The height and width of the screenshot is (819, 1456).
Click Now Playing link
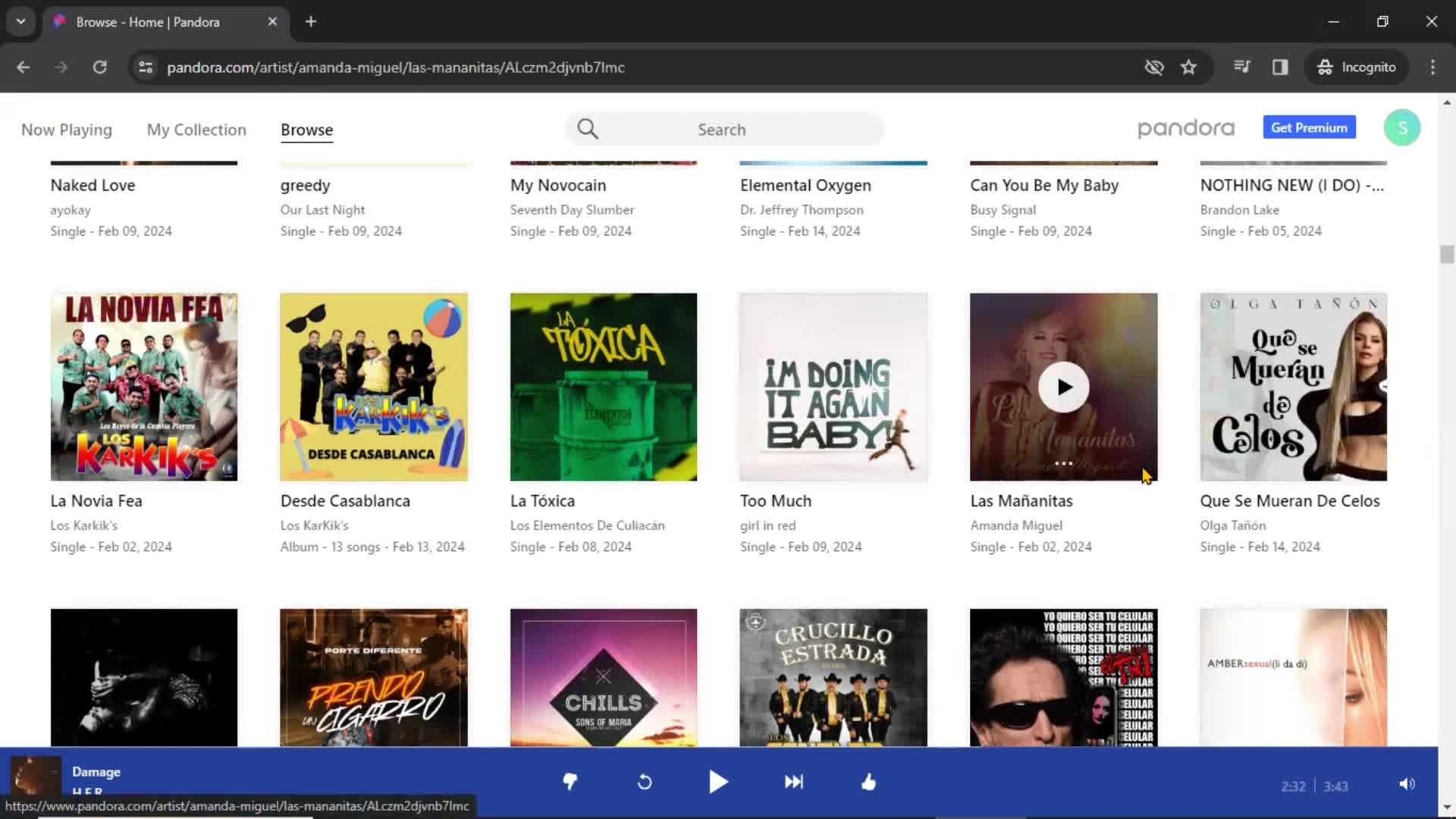pyautogui.click(x=66, y=129)
